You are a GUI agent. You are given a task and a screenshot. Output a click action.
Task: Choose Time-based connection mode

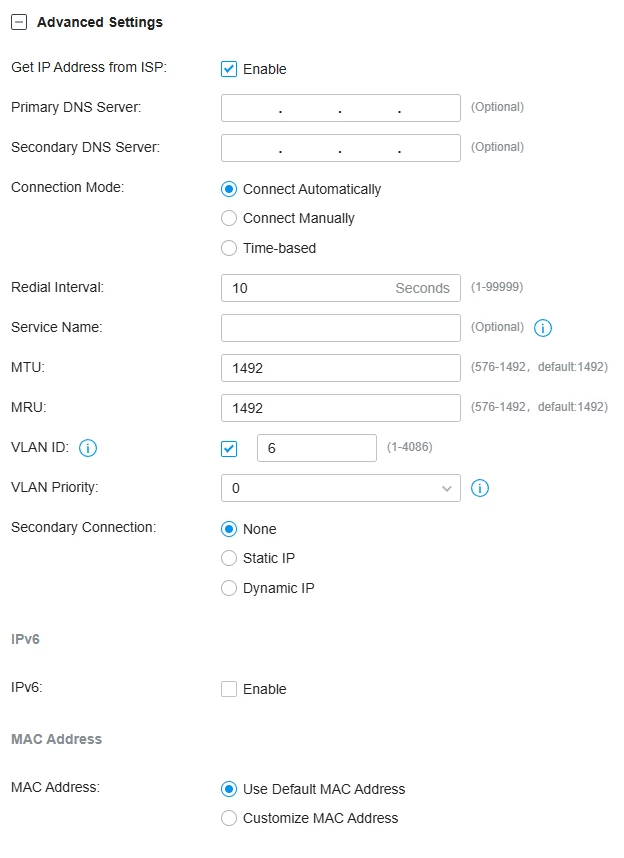229,248
